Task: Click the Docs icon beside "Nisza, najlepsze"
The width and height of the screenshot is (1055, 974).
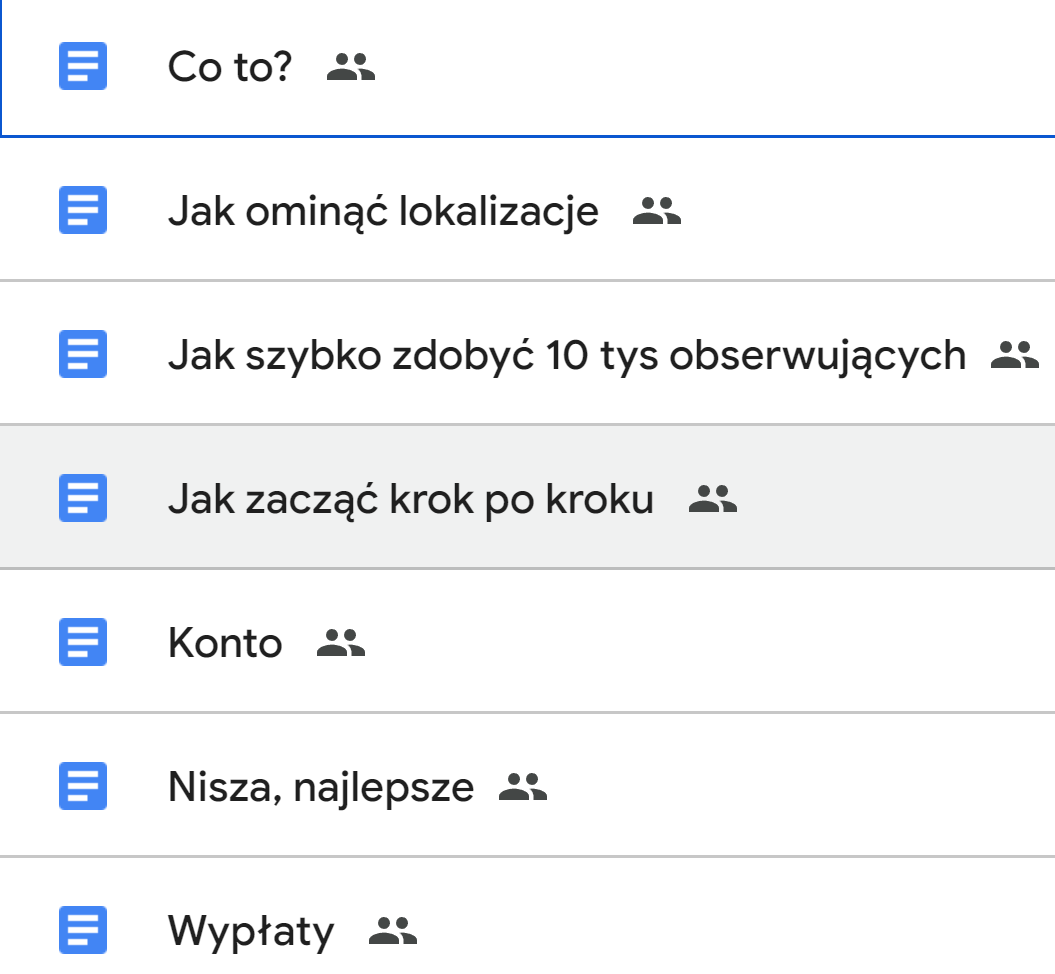Action: click(83, 787)
